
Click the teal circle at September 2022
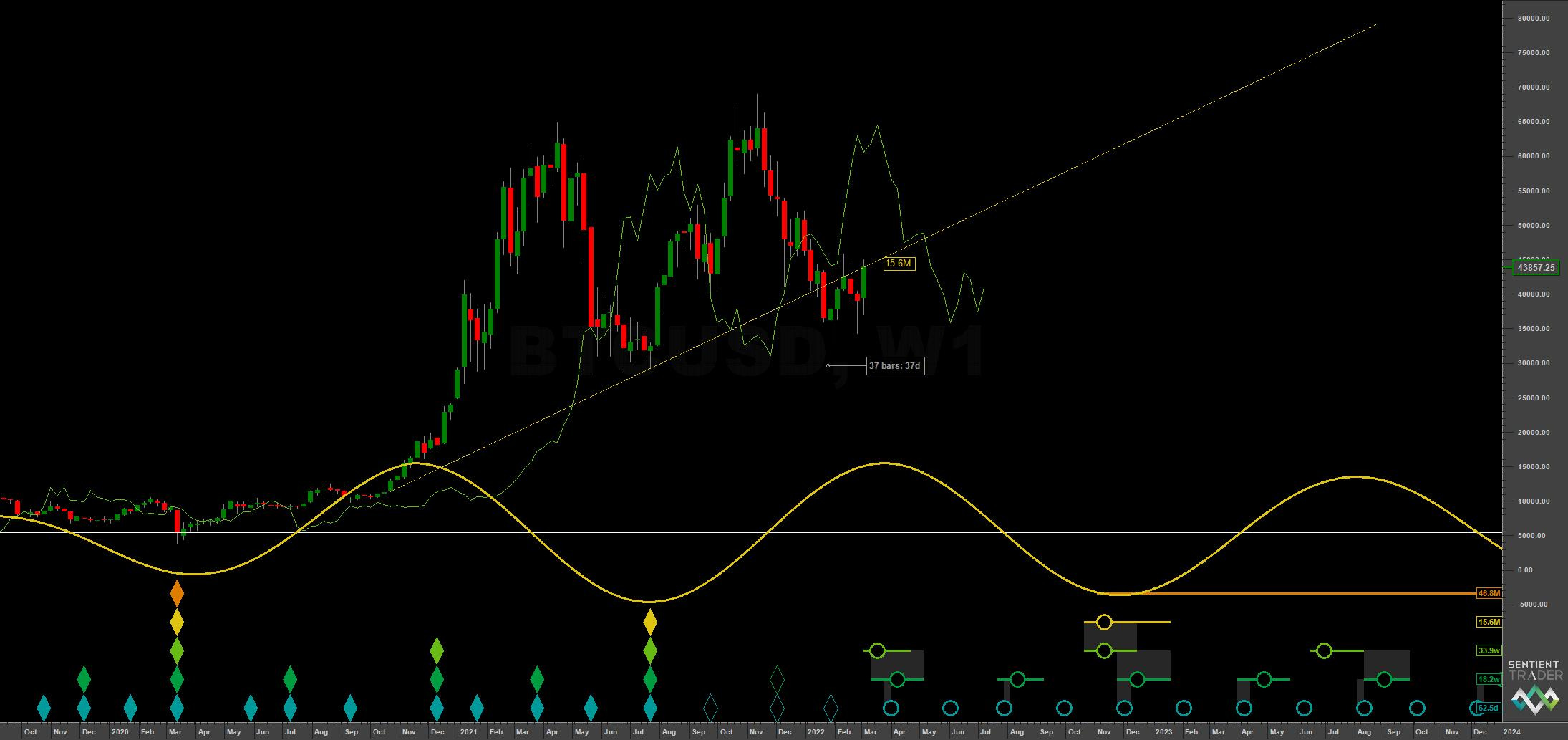tap(1064, 708)
